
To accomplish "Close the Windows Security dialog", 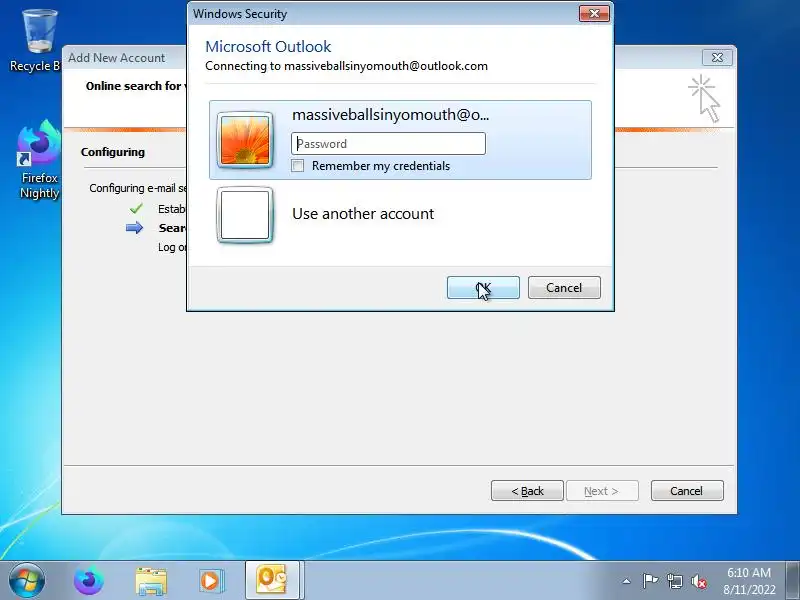I will [x=594, y=14].
